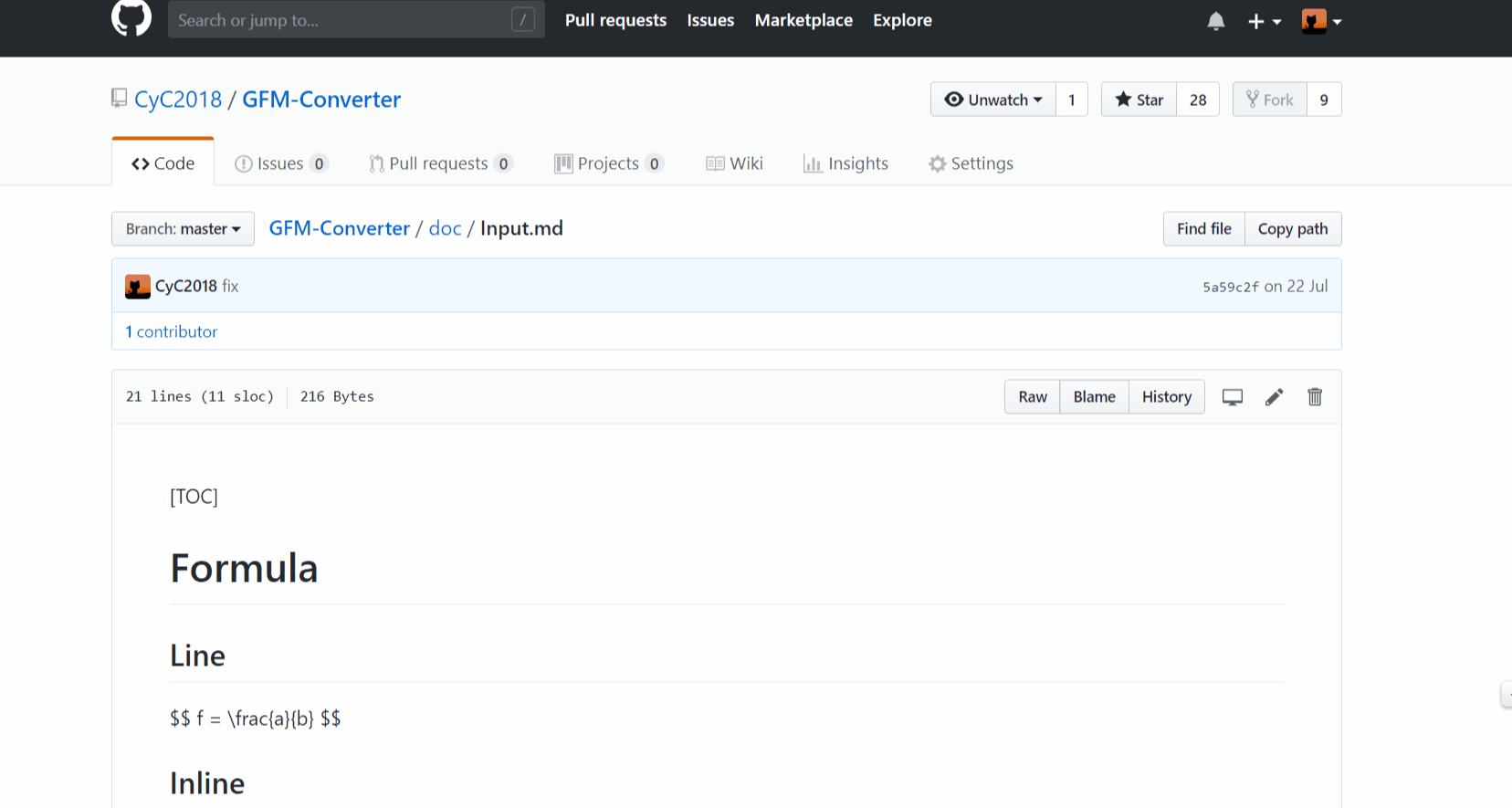This screenshot has height=808, width=1512.
Task: Open the fix commit message
Action: pos(230,286)
